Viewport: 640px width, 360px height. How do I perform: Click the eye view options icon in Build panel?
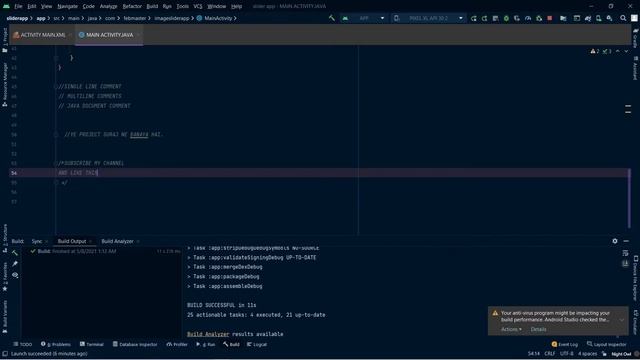pos(15,275)
